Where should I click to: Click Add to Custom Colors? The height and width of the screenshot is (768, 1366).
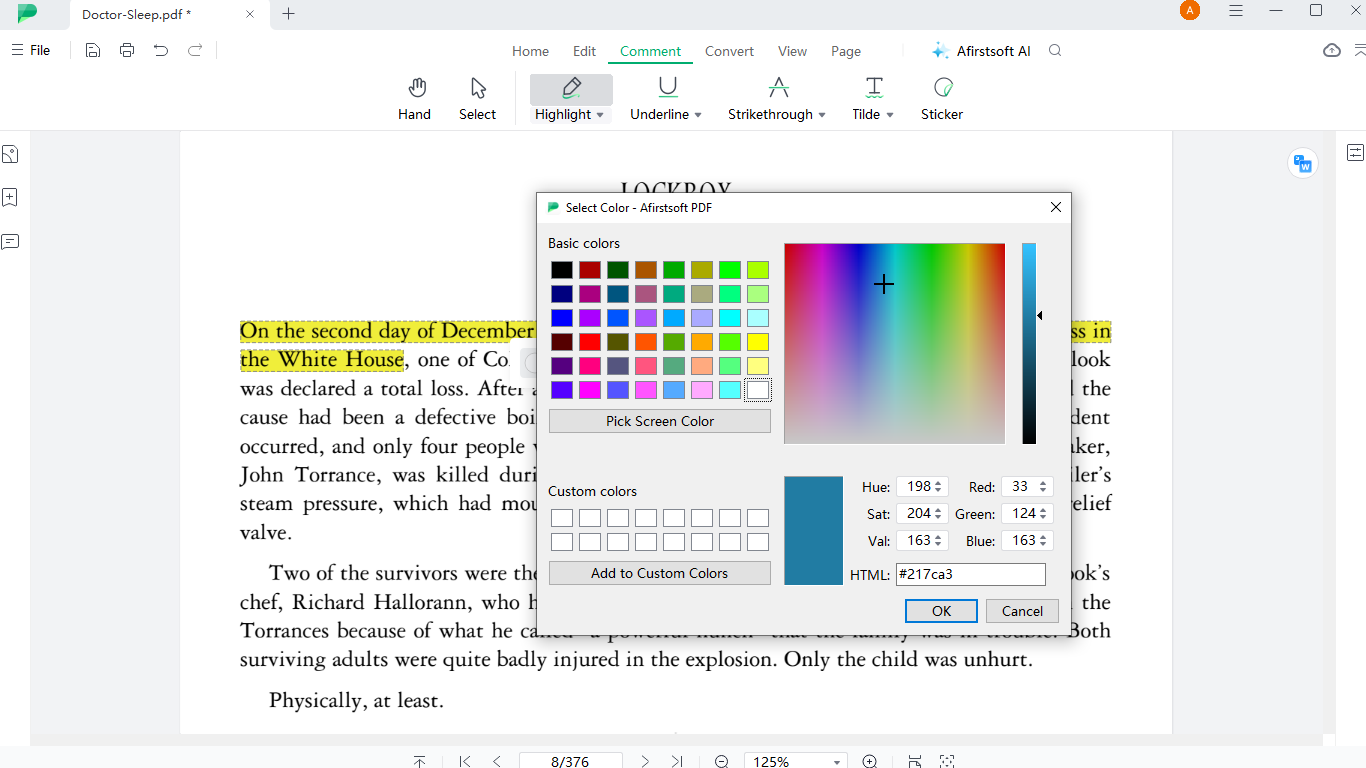[x=660, y=573]
